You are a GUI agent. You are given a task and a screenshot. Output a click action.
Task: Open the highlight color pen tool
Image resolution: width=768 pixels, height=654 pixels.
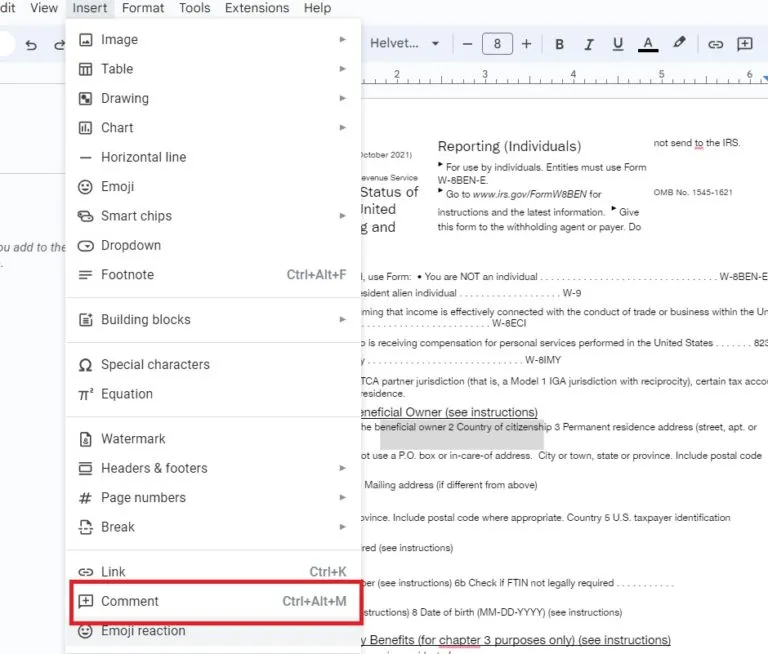679,43
